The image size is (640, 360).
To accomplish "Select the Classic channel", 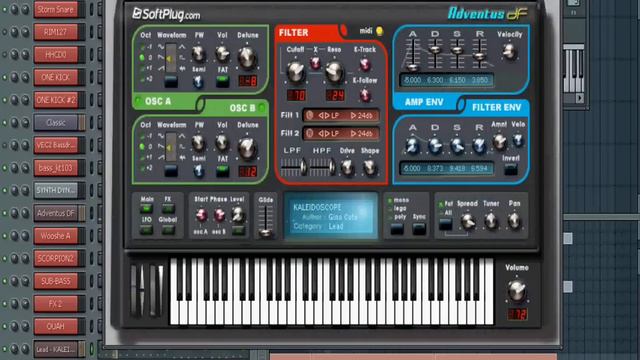I will coord(56,122).
